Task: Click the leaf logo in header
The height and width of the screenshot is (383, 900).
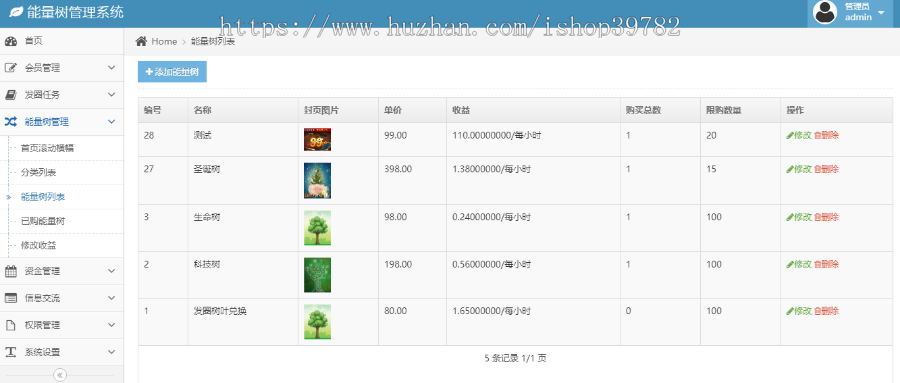Action: [16, 11]
